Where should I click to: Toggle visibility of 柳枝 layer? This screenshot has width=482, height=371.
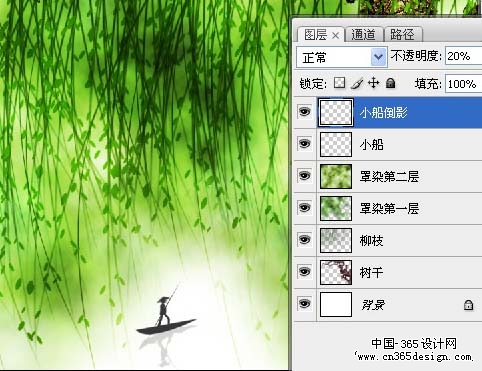(x=304, y=240)
